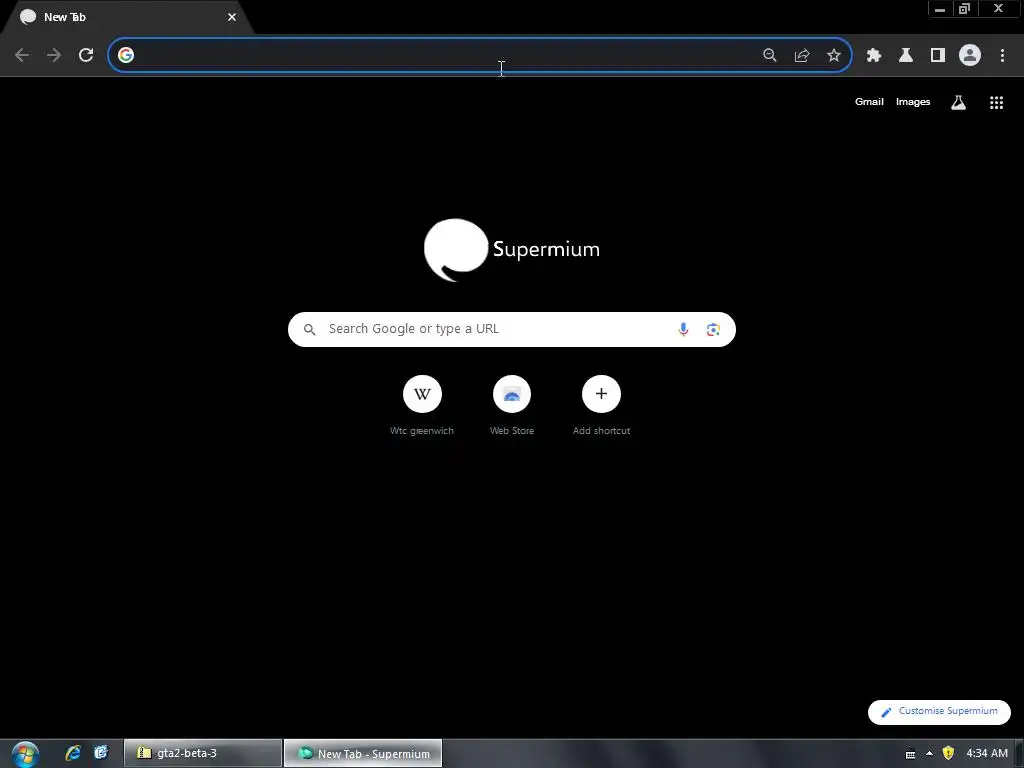Click the search magnifier in search box

310,330
